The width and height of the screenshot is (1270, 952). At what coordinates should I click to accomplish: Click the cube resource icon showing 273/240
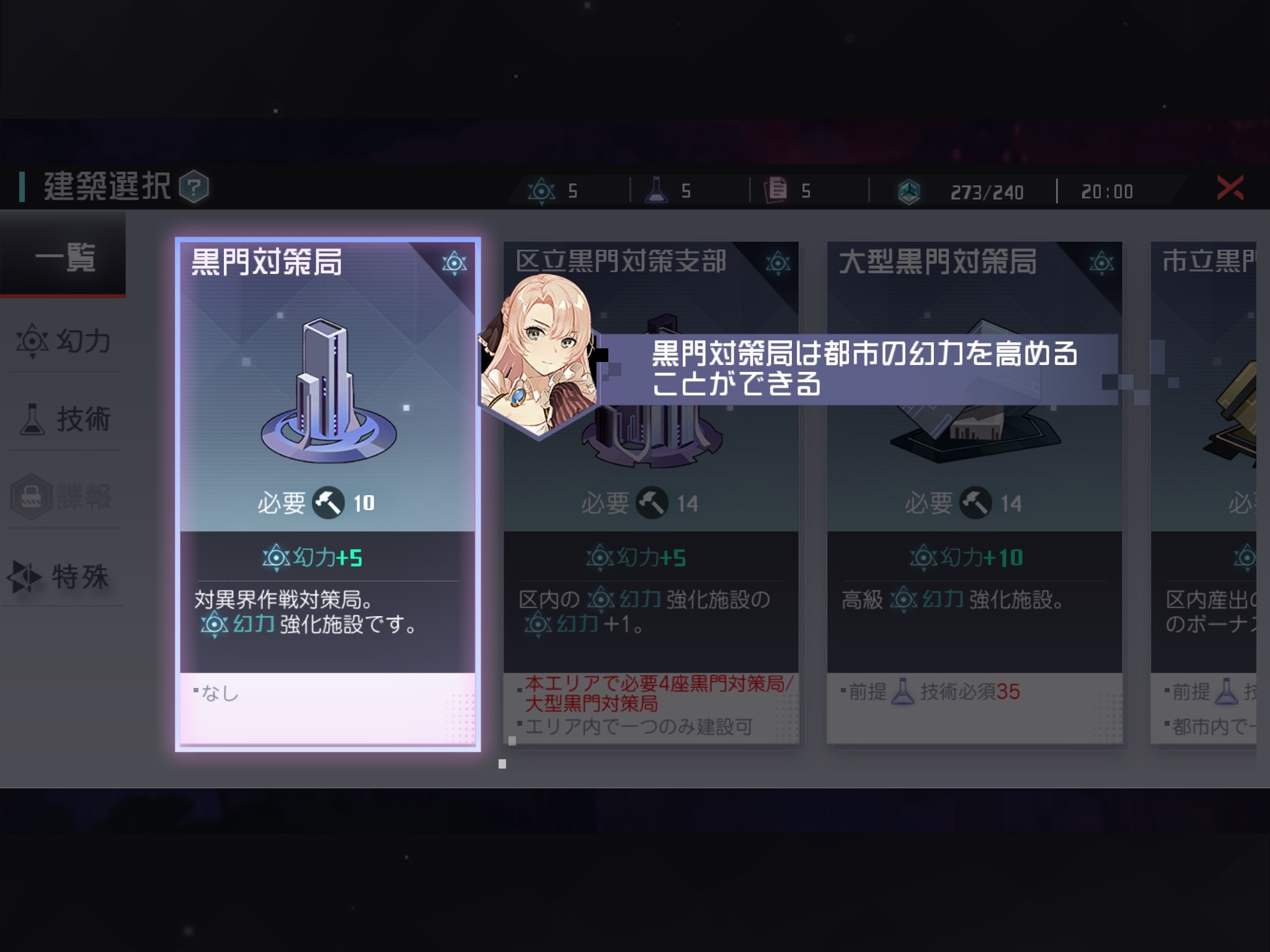pos(909,192)
